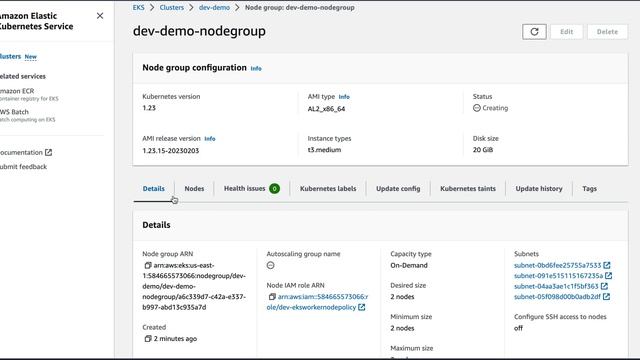This screenshot has width=640, height=360.
Task: Copy the Node group ARN icon
Action: (148, 265)
